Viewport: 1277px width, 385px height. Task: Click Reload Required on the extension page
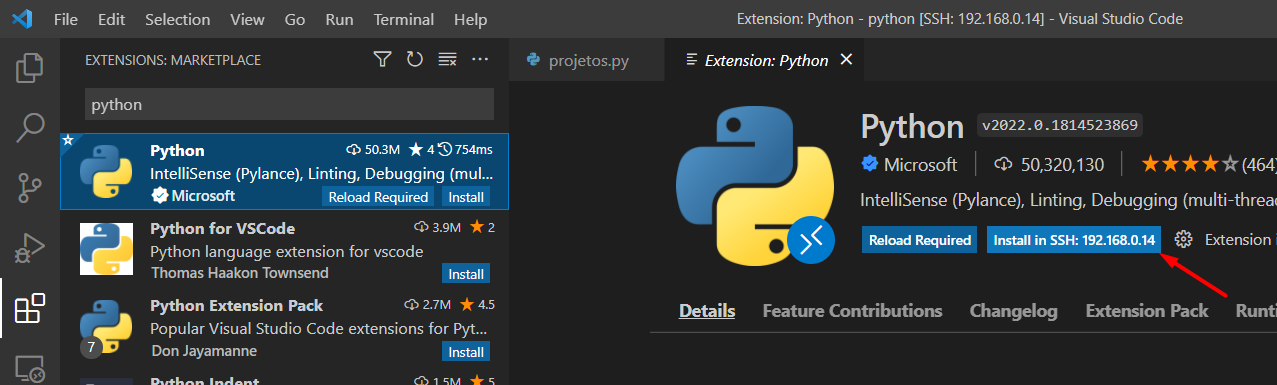919,240
